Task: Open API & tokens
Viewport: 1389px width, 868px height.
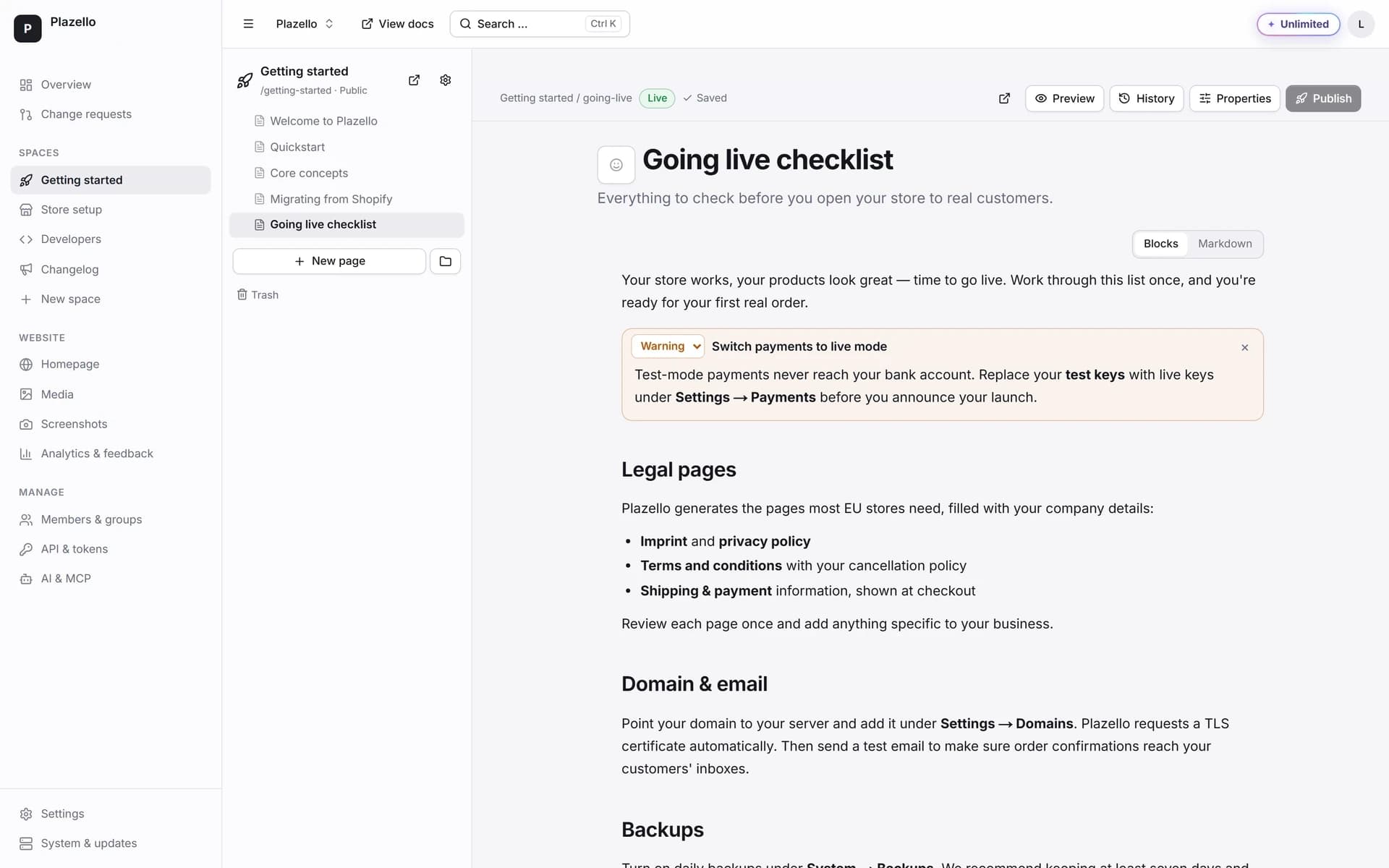Action: 111,550
